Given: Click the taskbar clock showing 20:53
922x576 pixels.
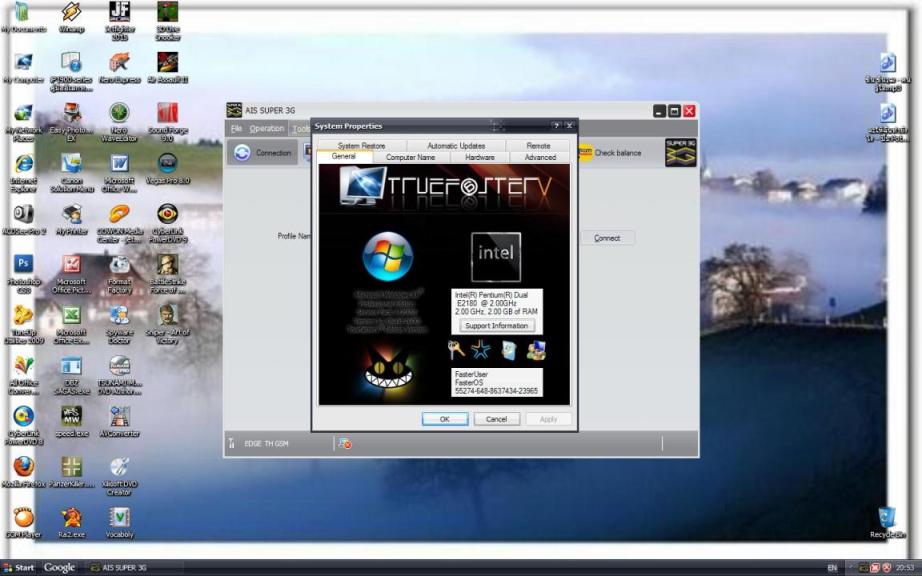Looking at the screenshot, I should (x=906, y=568).
